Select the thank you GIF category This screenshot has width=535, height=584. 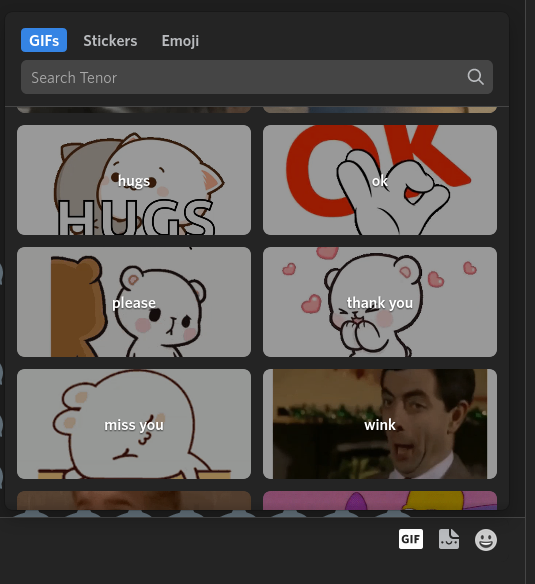point(380,302)
